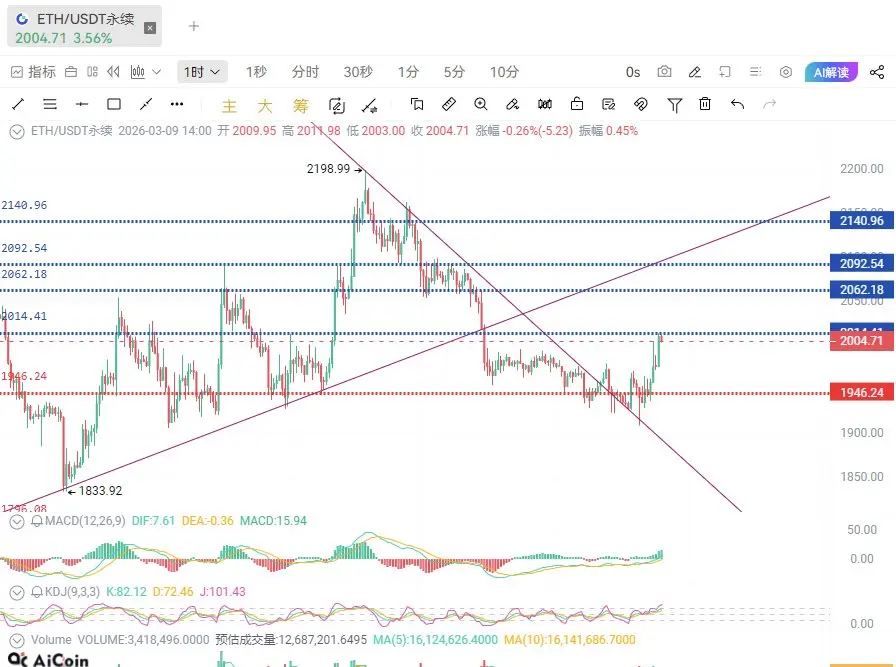This screenshot has width=896, height=667.
Task: Take a chart screenshot with camera icon
Action: pos(664,71)
